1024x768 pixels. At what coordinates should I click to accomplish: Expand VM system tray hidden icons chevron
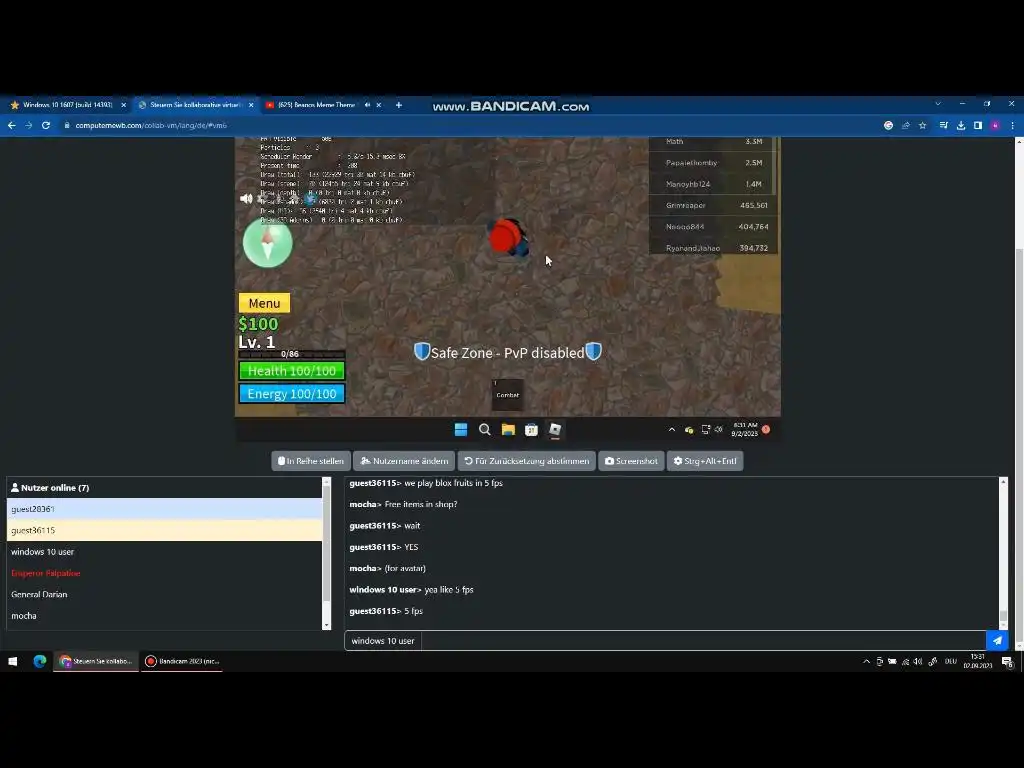pyautogui.click(x=671, y=429)
